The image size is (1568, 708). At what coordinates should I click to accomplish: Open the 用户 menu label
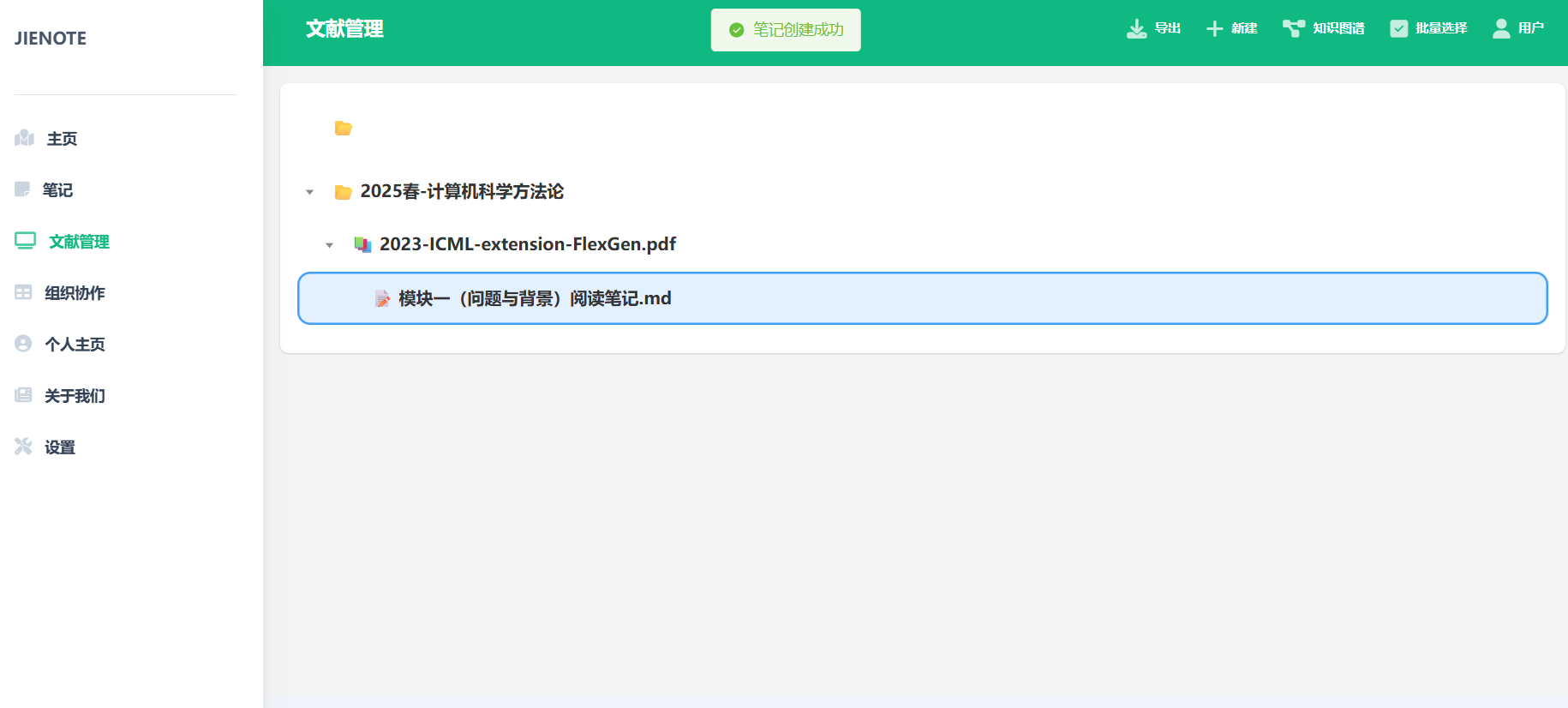(x=1531, y=28)
